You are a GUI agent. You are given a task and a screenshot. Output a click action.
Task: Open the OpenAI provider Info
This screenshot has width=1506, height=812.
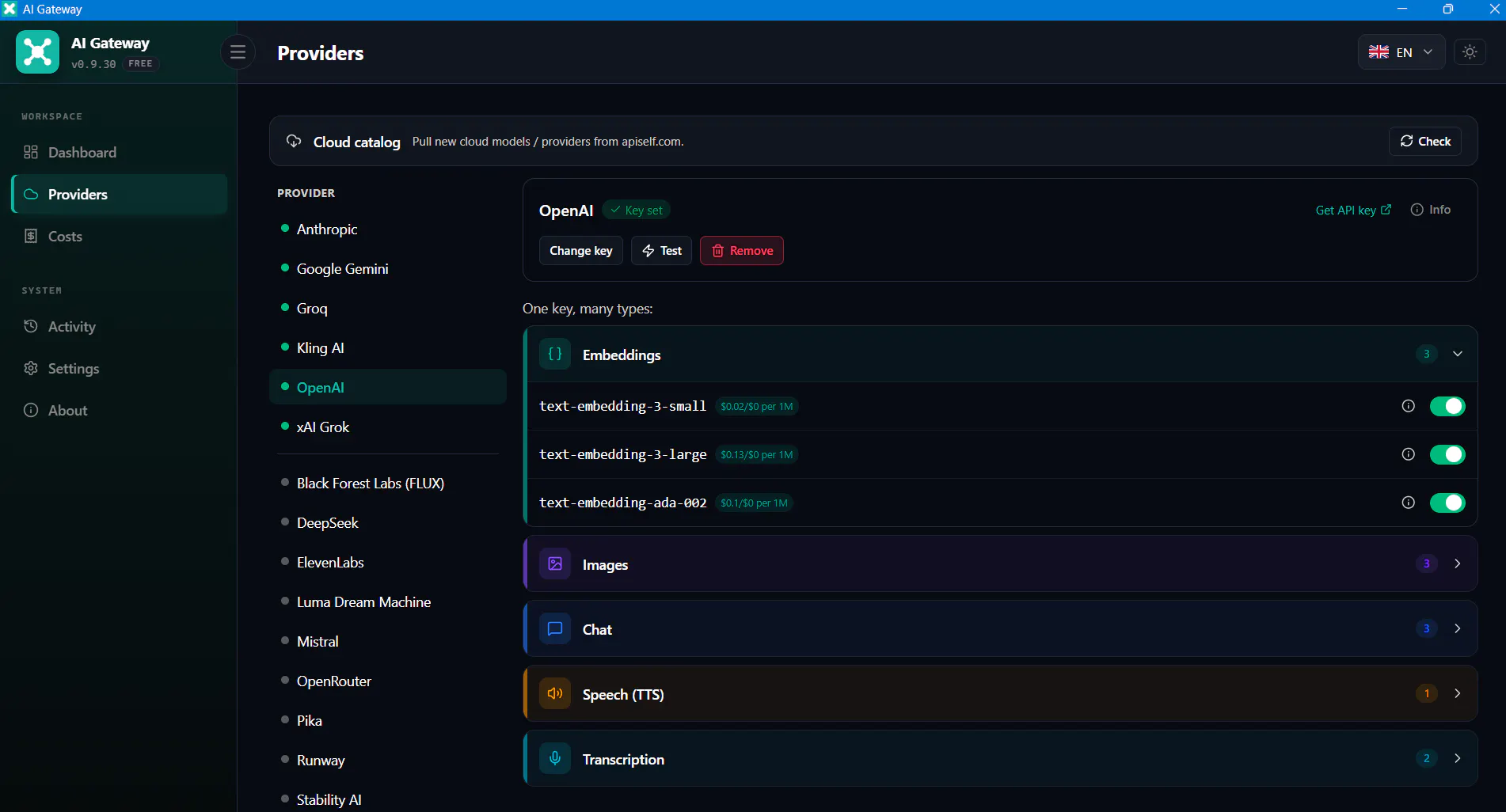(1431, 210)
